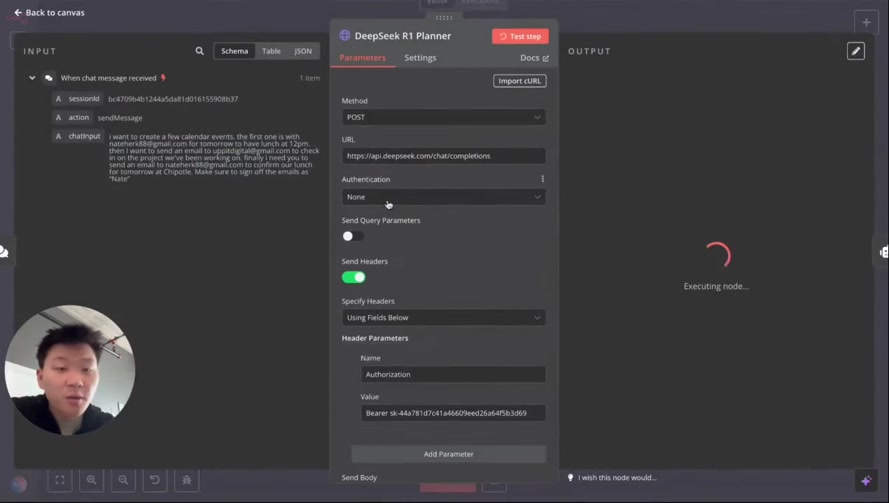This screenshot has height=503, width=889.
Task: Click the fit-to-view icon in canvas toolbar
Action: (60, 480)
